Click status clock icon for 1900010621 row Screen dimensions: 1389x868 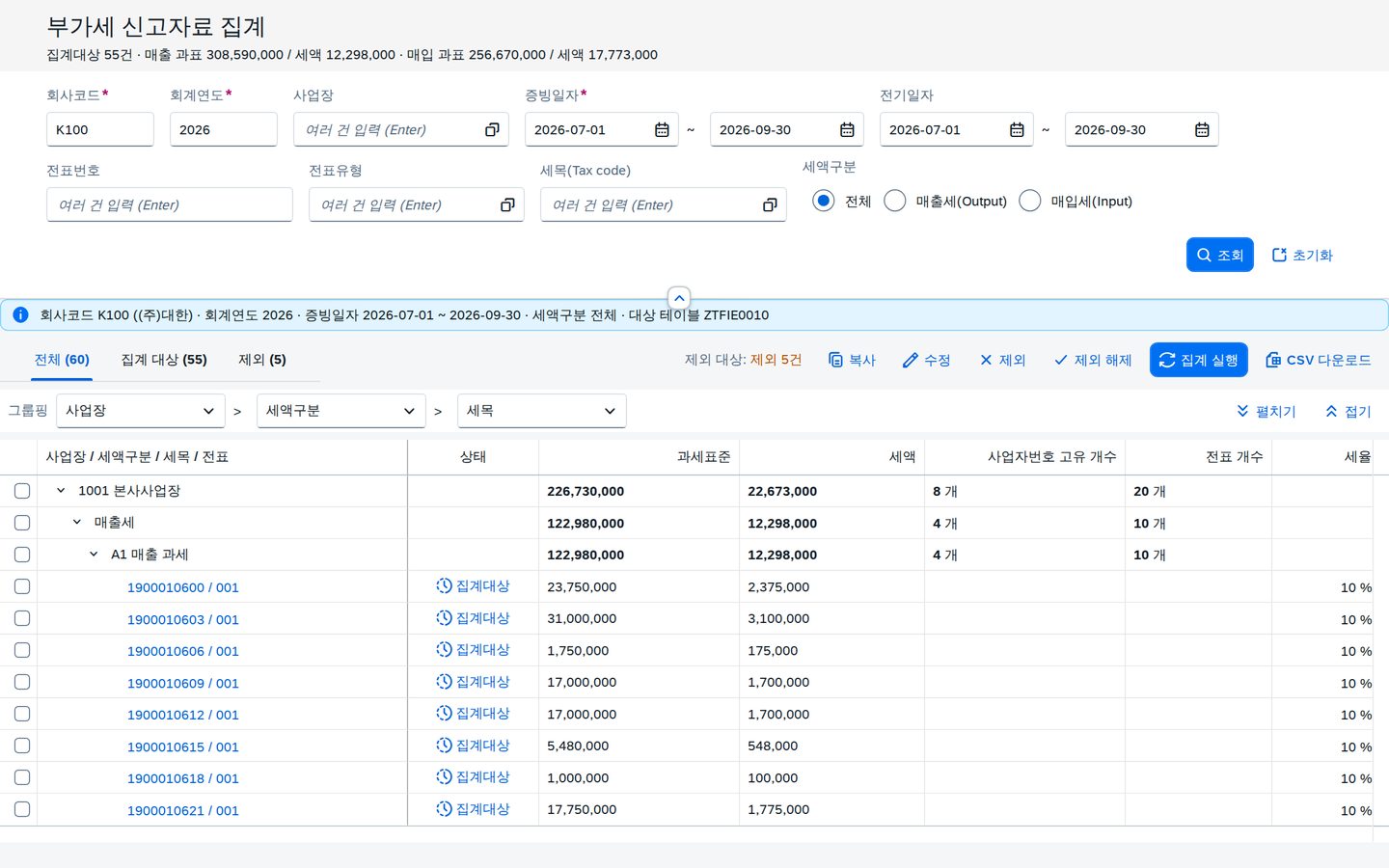pyautogui.click(x=444, y=808)
